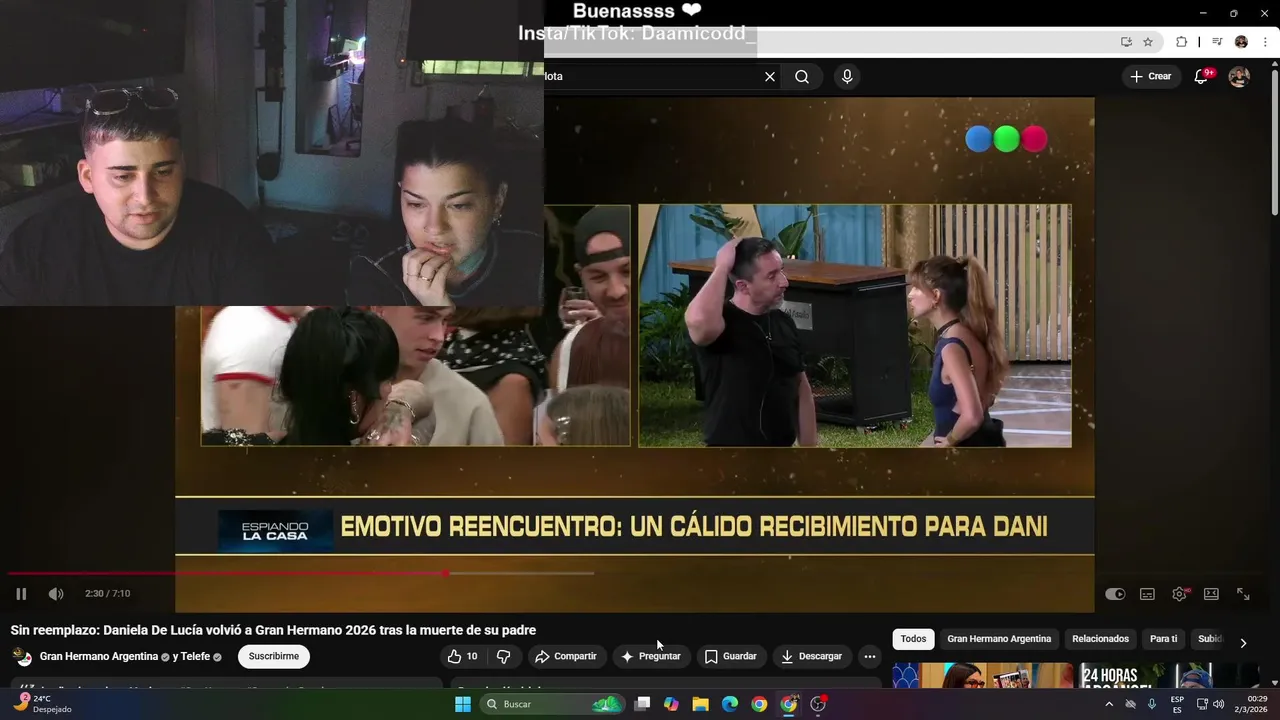Open Microsoft Edge from the taskbar
This screenshot has width=1280, height=720.
(730, 704)
